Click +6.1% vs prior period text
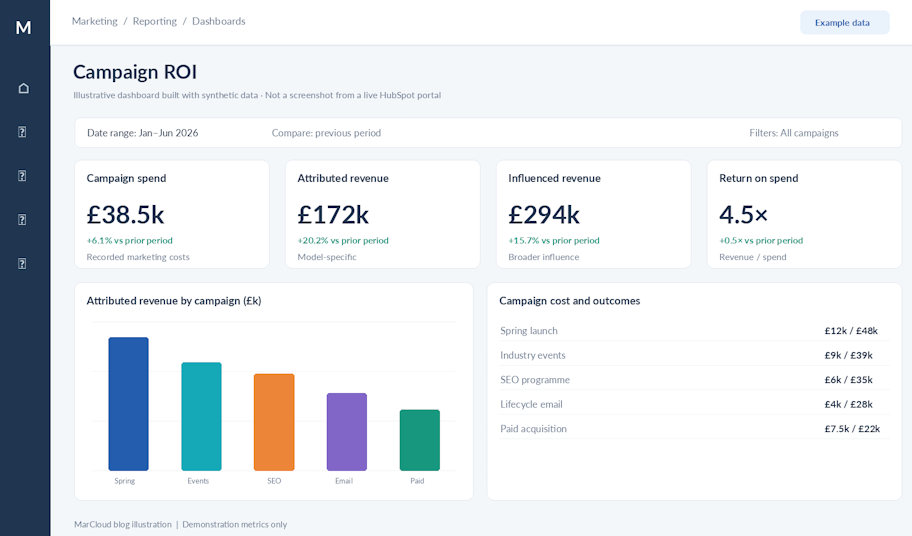Image resolution: width=912 pixels, height=536 pixels. click(130, 240)
